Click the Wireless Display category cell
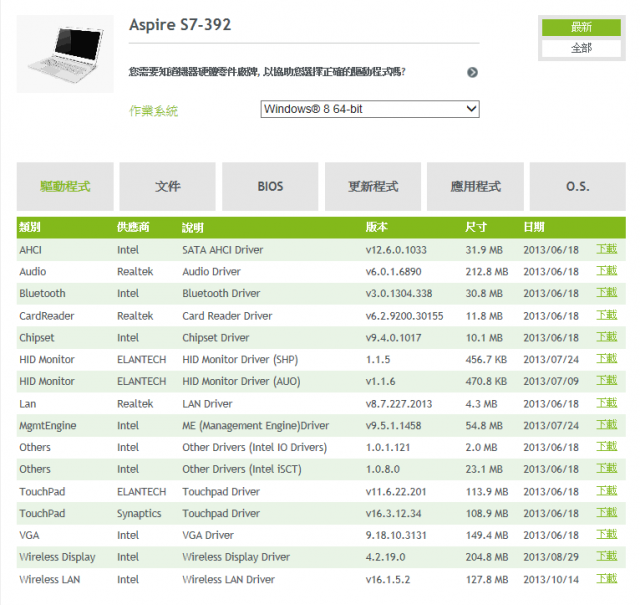 pos(57,557)
